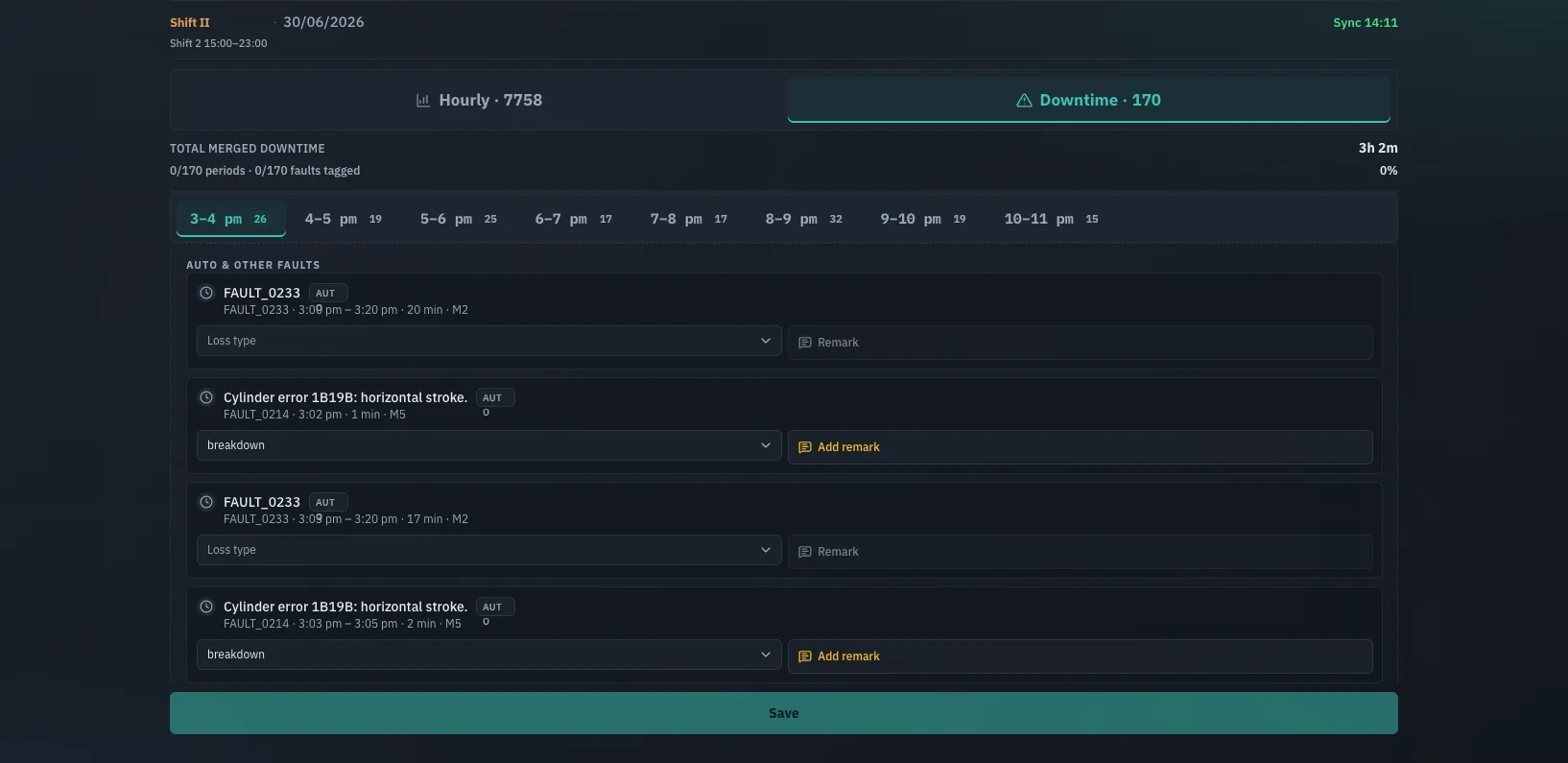Click Add remark for 3:03 pm Cylinder error
The width and height of the screenshot is (1568, 763).
(1081, 656)
